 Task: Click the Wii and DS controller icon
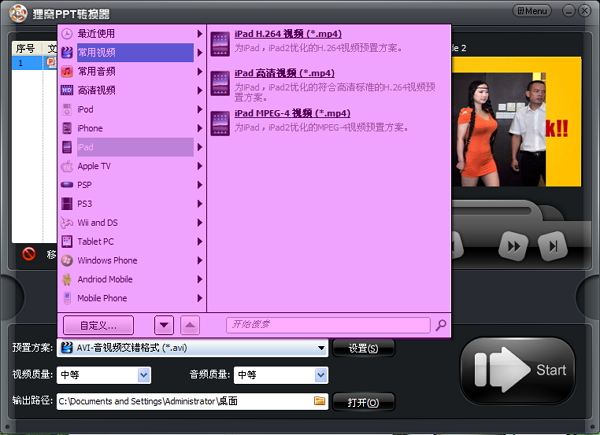coord(67,223)
